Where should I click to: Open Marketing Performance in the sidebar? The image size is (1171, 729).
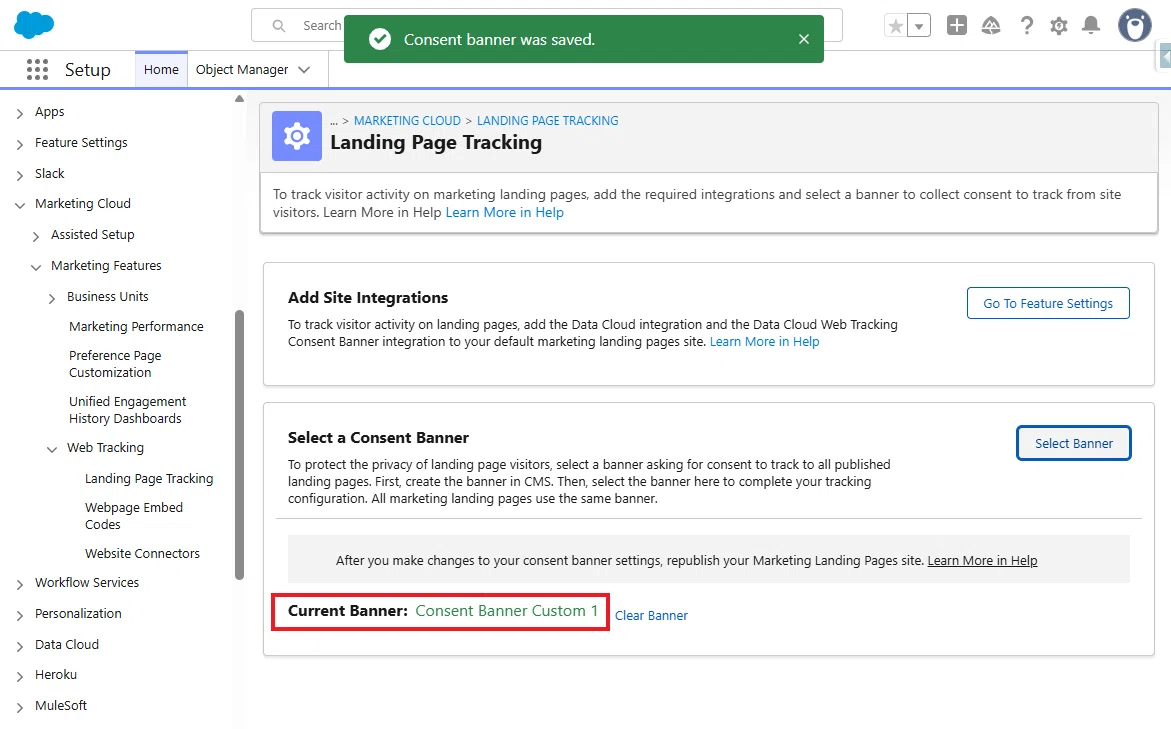136,326
